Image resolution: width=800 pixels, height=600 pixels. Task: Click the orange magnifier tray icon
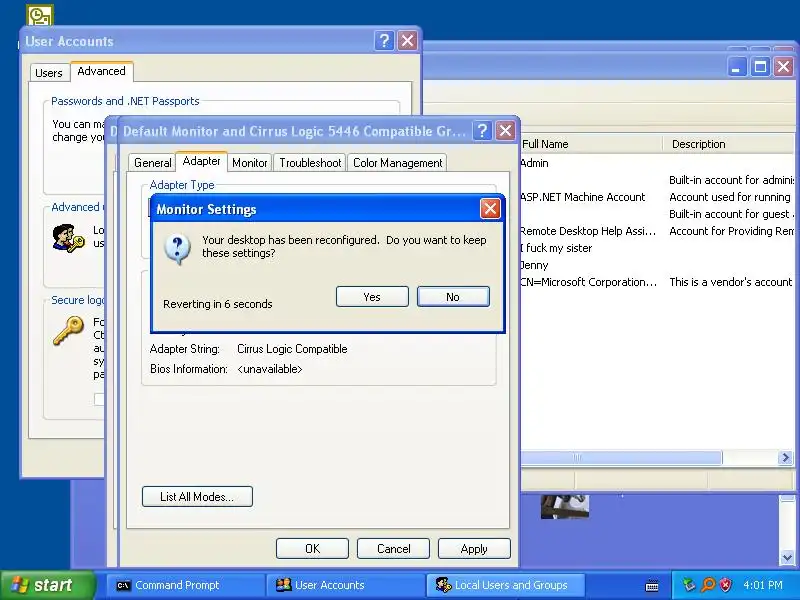708,585
